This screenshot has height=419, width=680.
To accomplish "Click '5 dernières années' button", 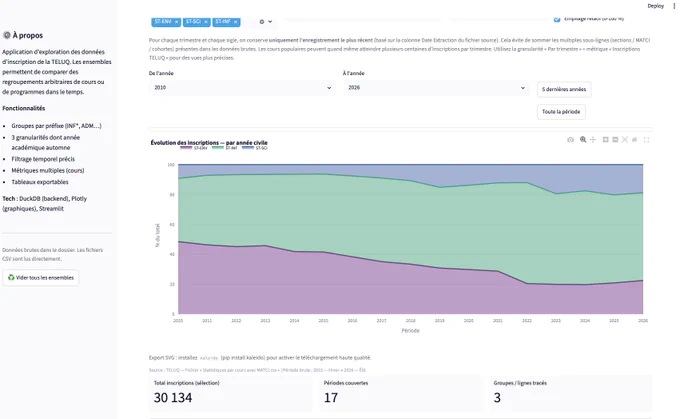I will click(564, 89).
